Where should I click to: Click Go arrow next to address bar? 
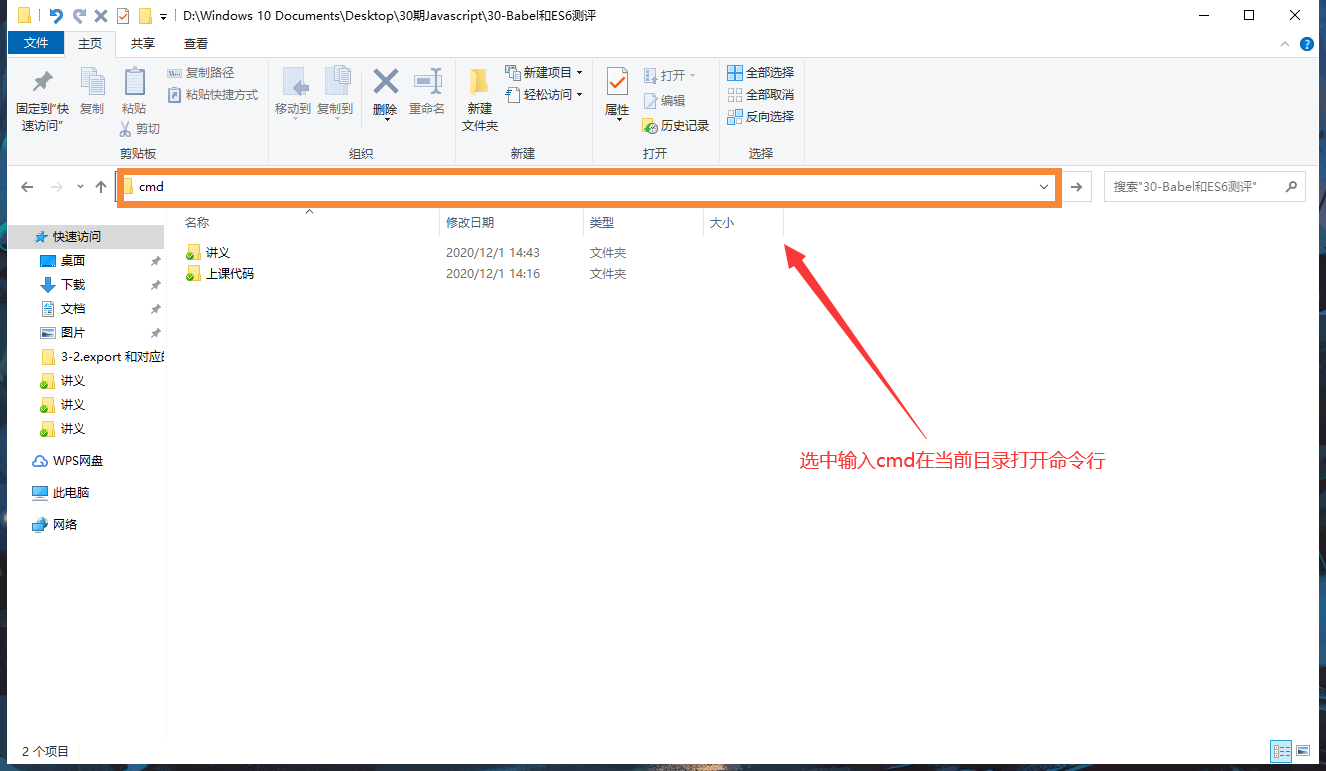tap(1076, 187)
